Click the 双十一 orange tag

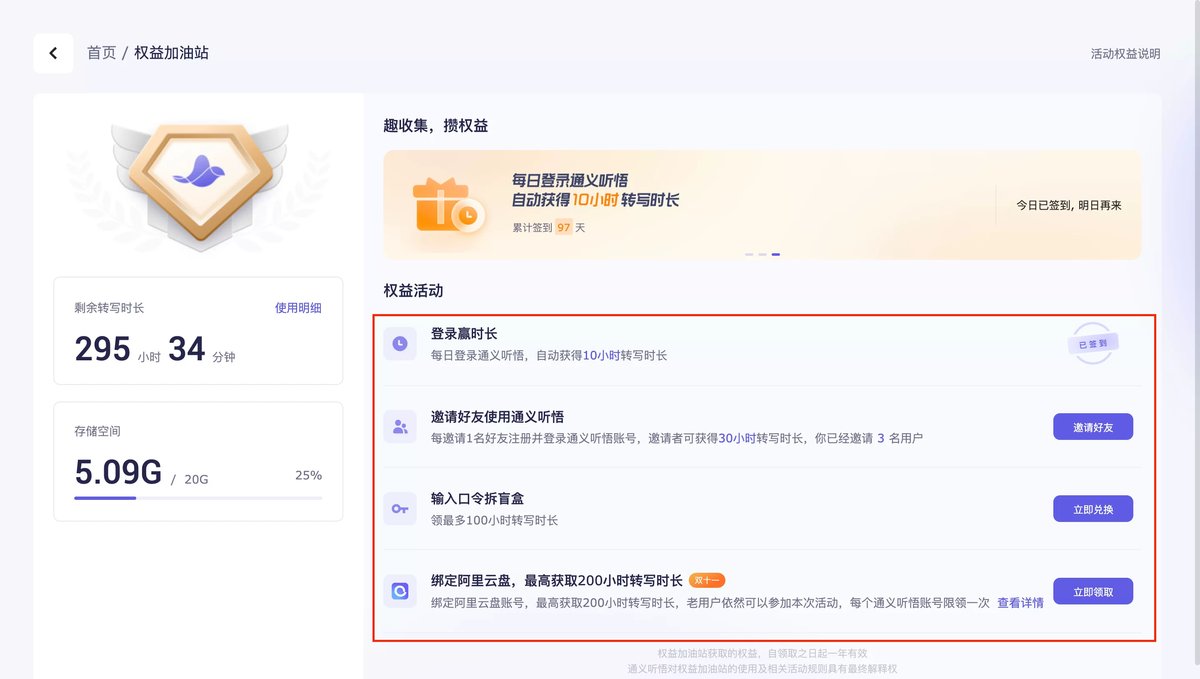[707, 580]
